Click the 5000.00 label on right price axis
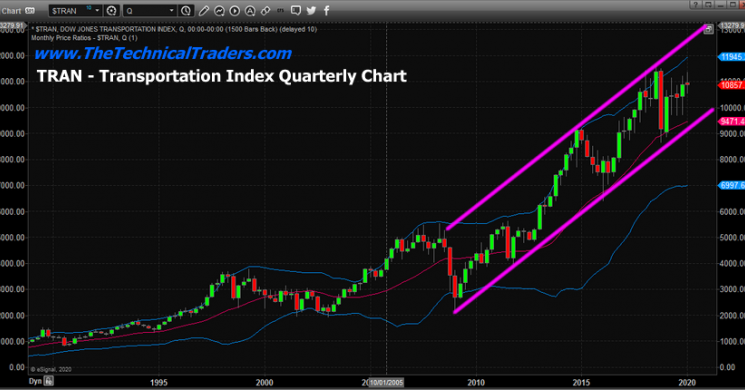This screenshot has width=745, height=390. coord(732,238)
